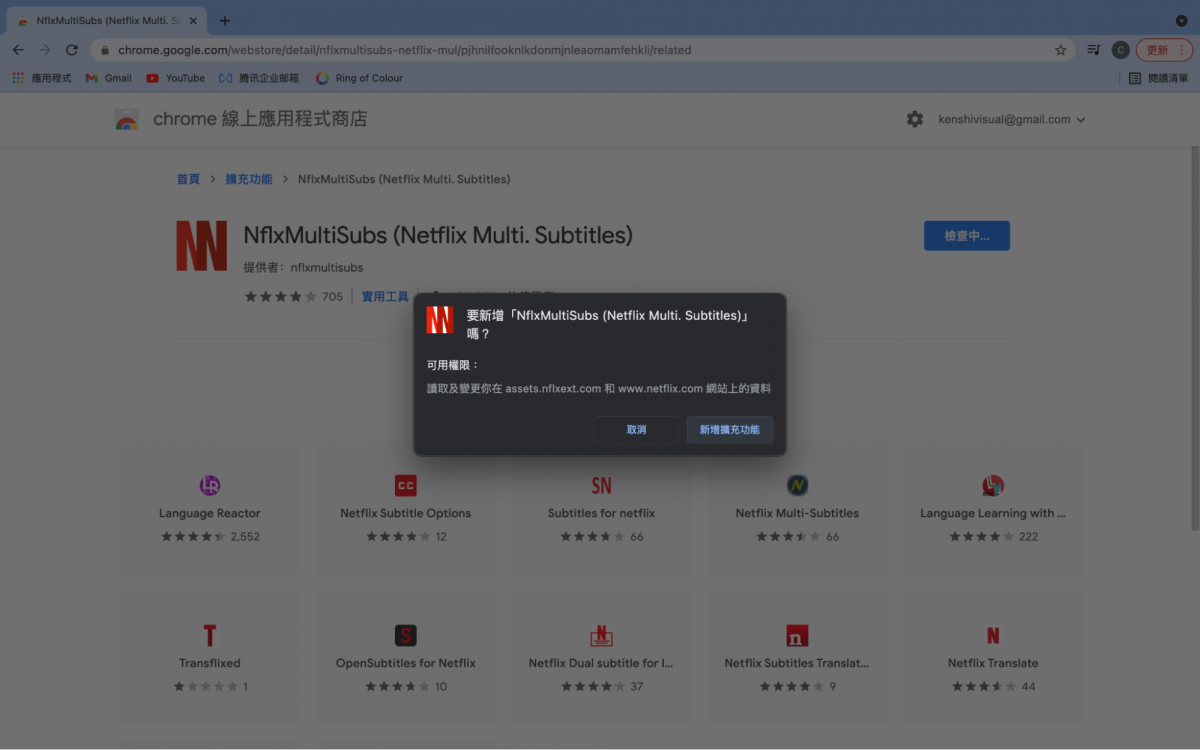
Task: Open the Ring of Colour bookmark
Action: pos(359,78)
